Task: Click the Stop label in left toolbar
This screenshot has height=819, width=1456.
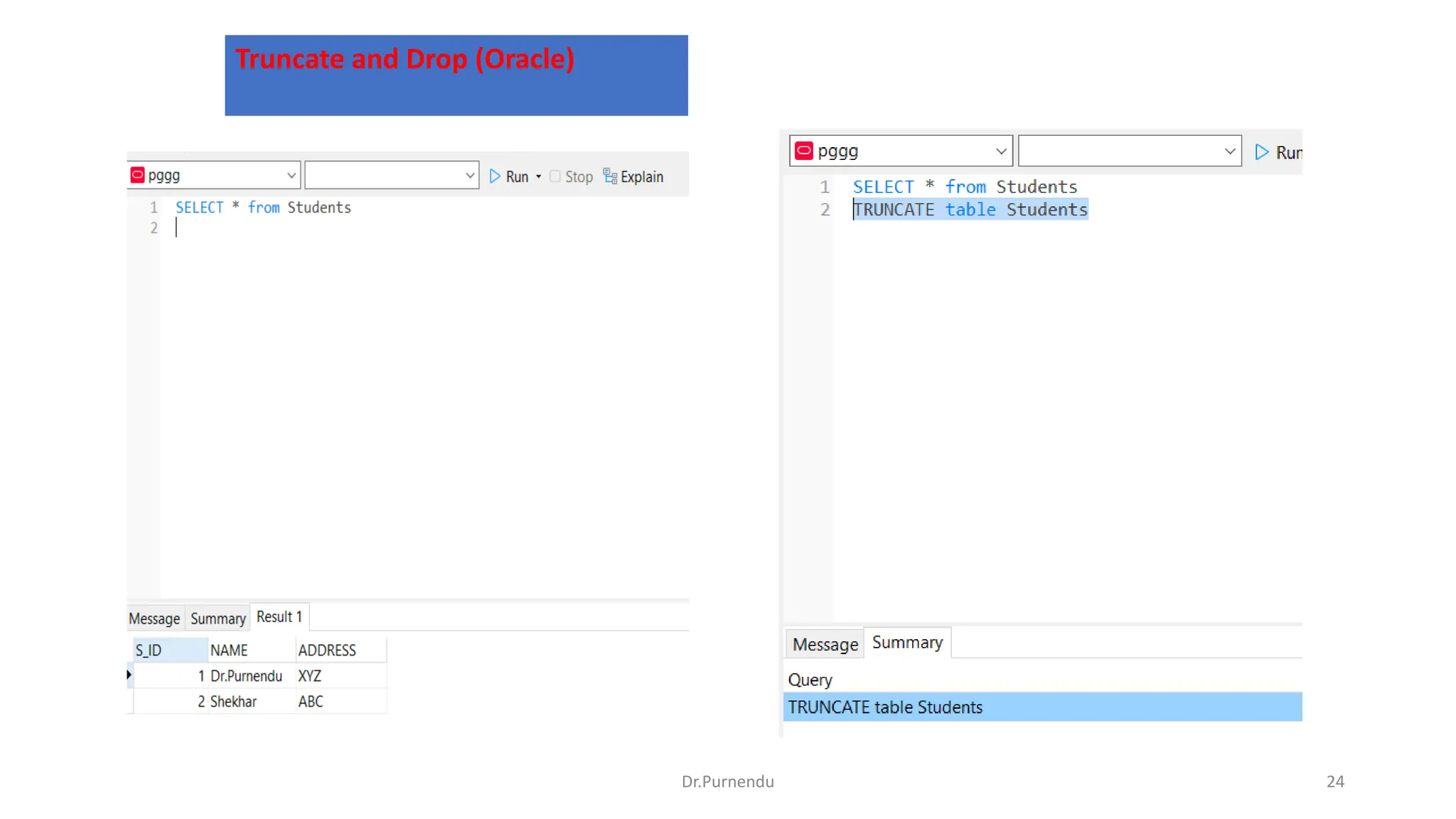Action: [579, 177]
